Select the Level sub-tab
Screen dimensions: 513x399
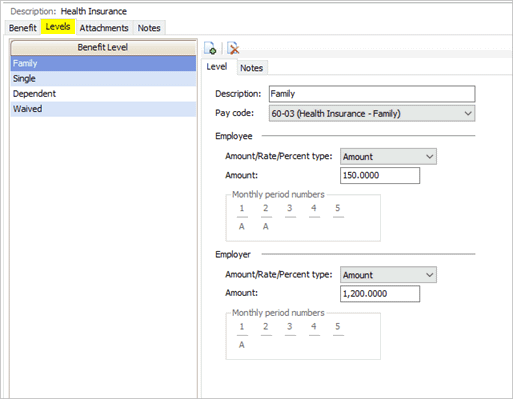click(x=217, y=67)
